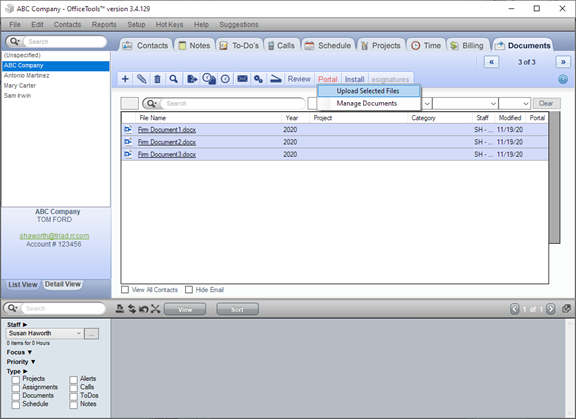Click the magnifying glass icon in documents toolbar
The image size is (576, 419).
(x=173, y=79)
